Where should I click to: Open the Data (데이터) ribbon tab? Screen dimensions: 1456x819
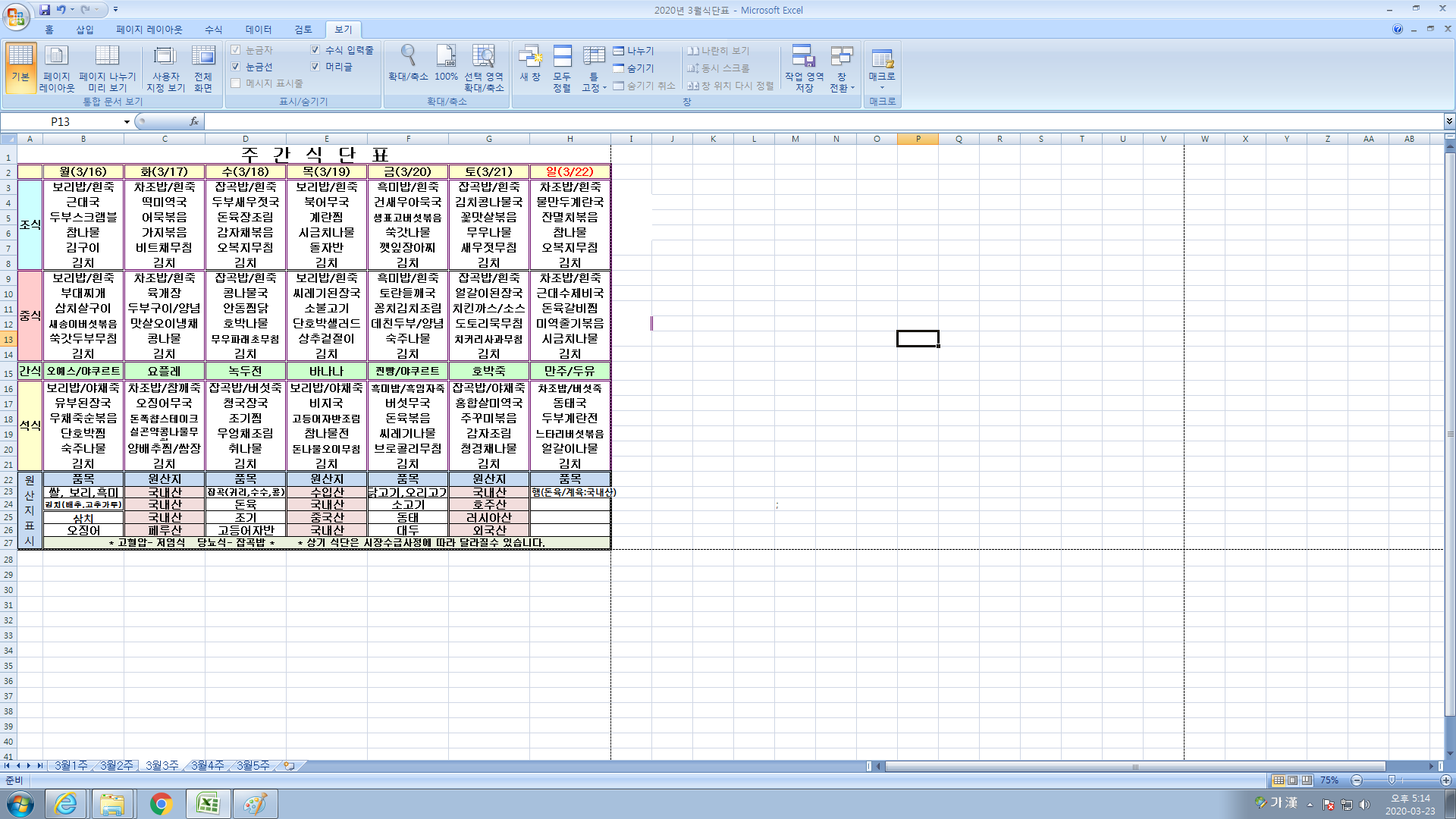258,30
